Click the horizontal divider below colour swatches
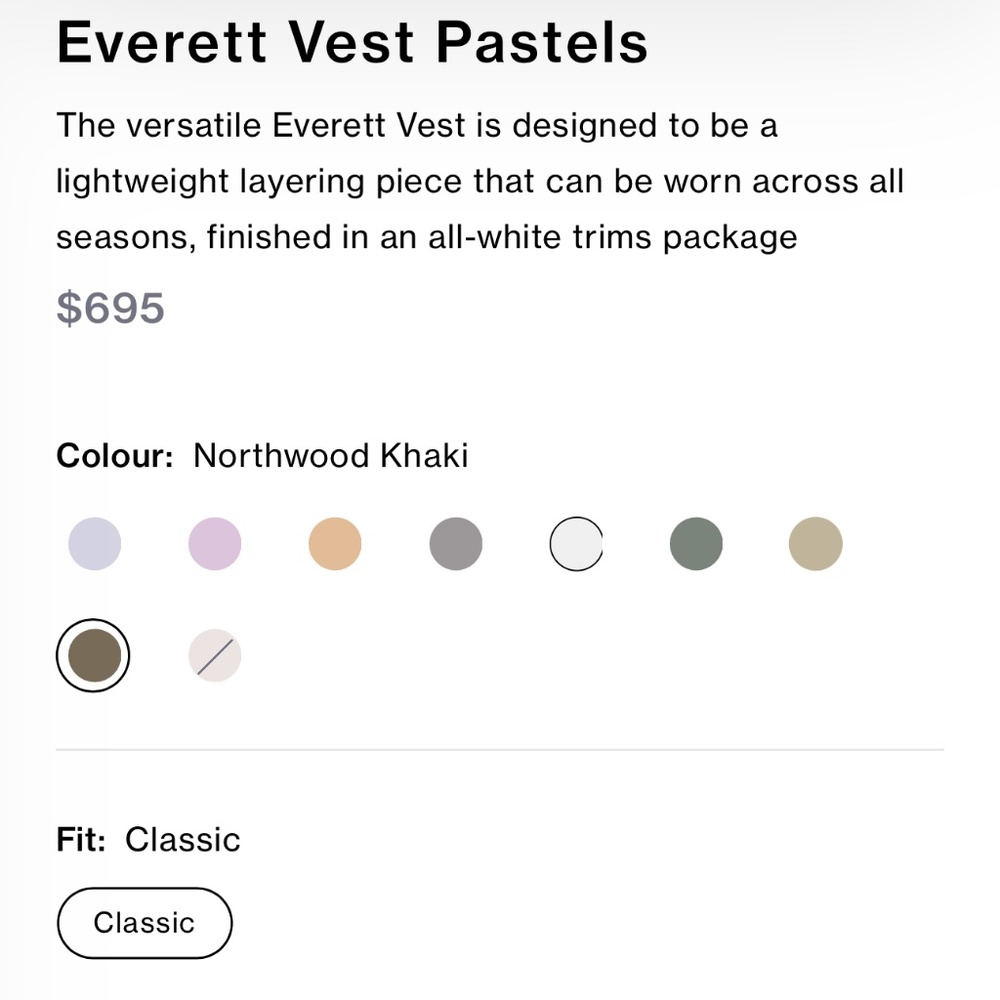Viewport: 1000px width, 1000px height. 500,749
